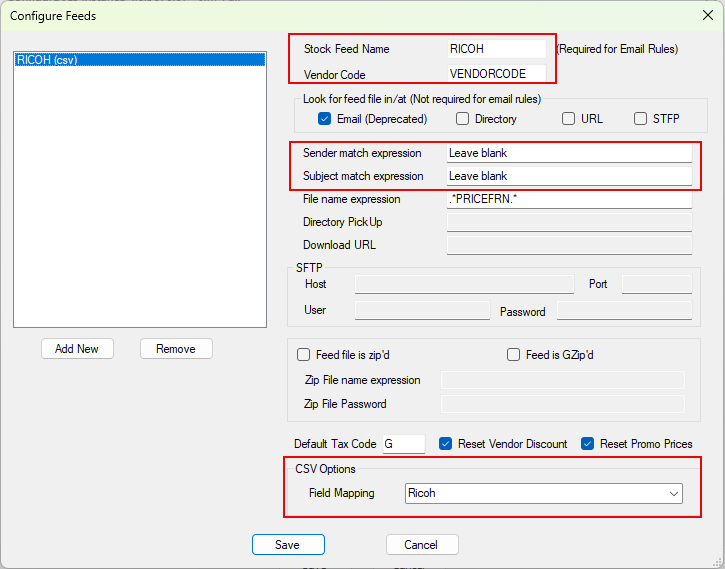Tick the URL checkbox
This screenshot has width=725, height=569.
(569, 119)
